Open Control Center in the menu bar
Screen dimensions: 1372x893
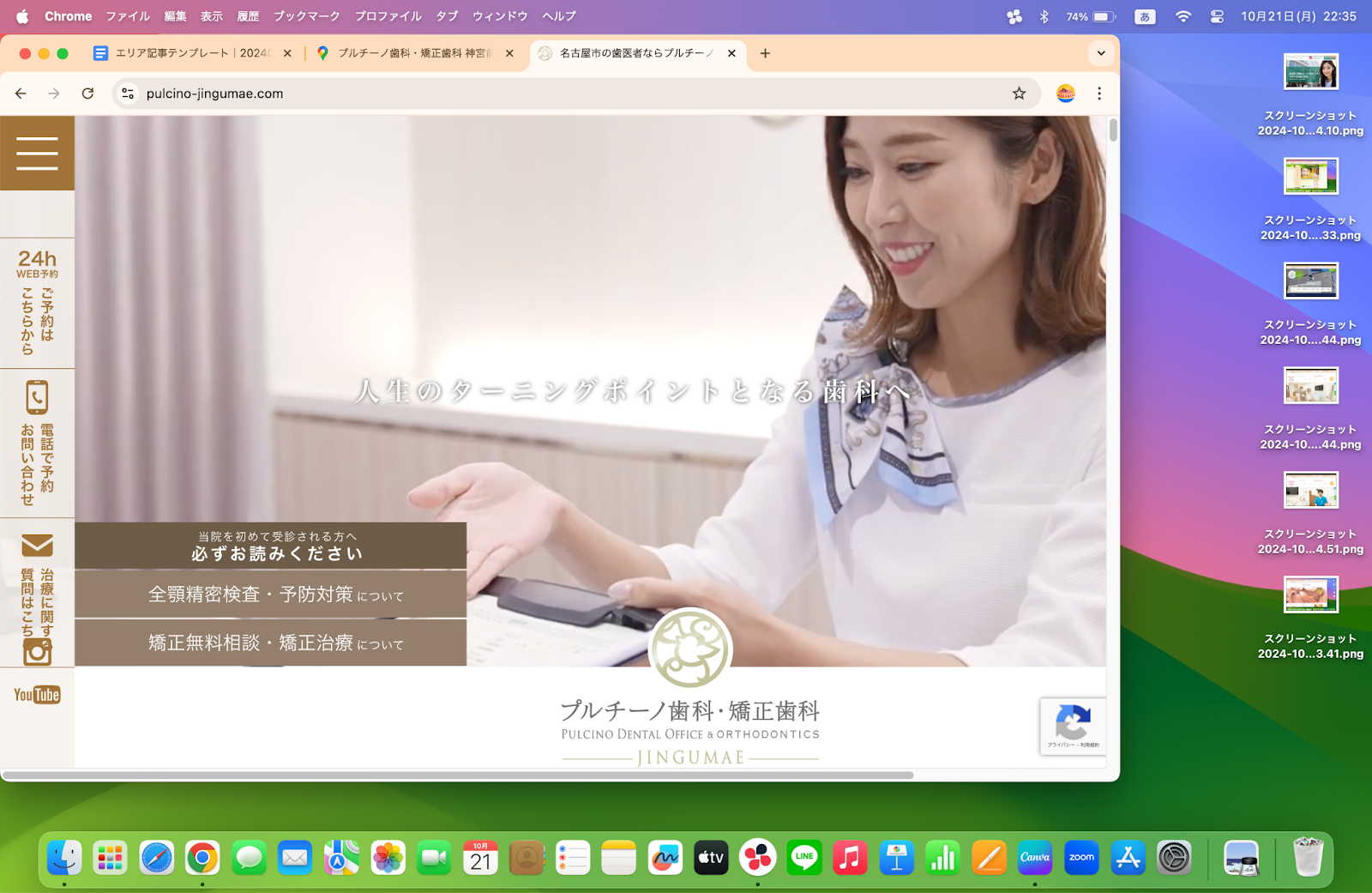click(x=1217, y=16)
